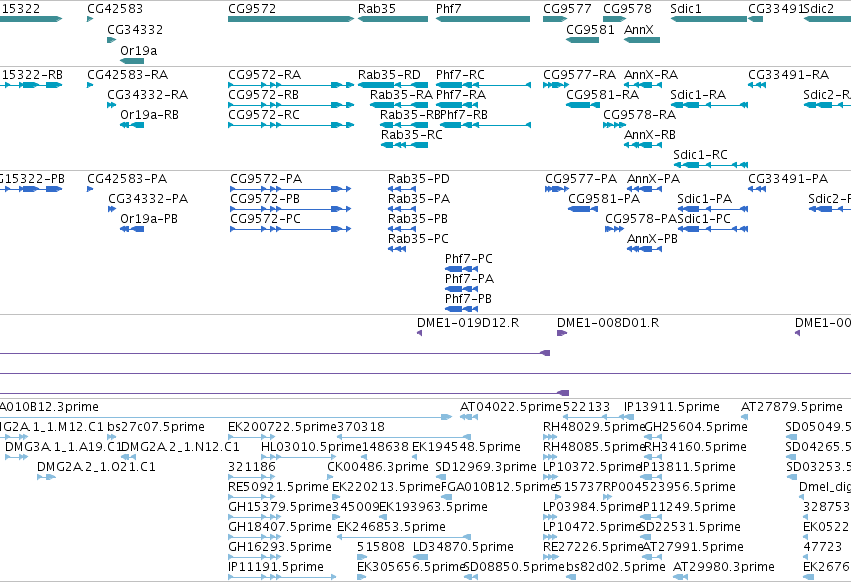The image size is (851, 582).
Task: Click EST AT29980.3prime
Action: click(x=724, y=567)
